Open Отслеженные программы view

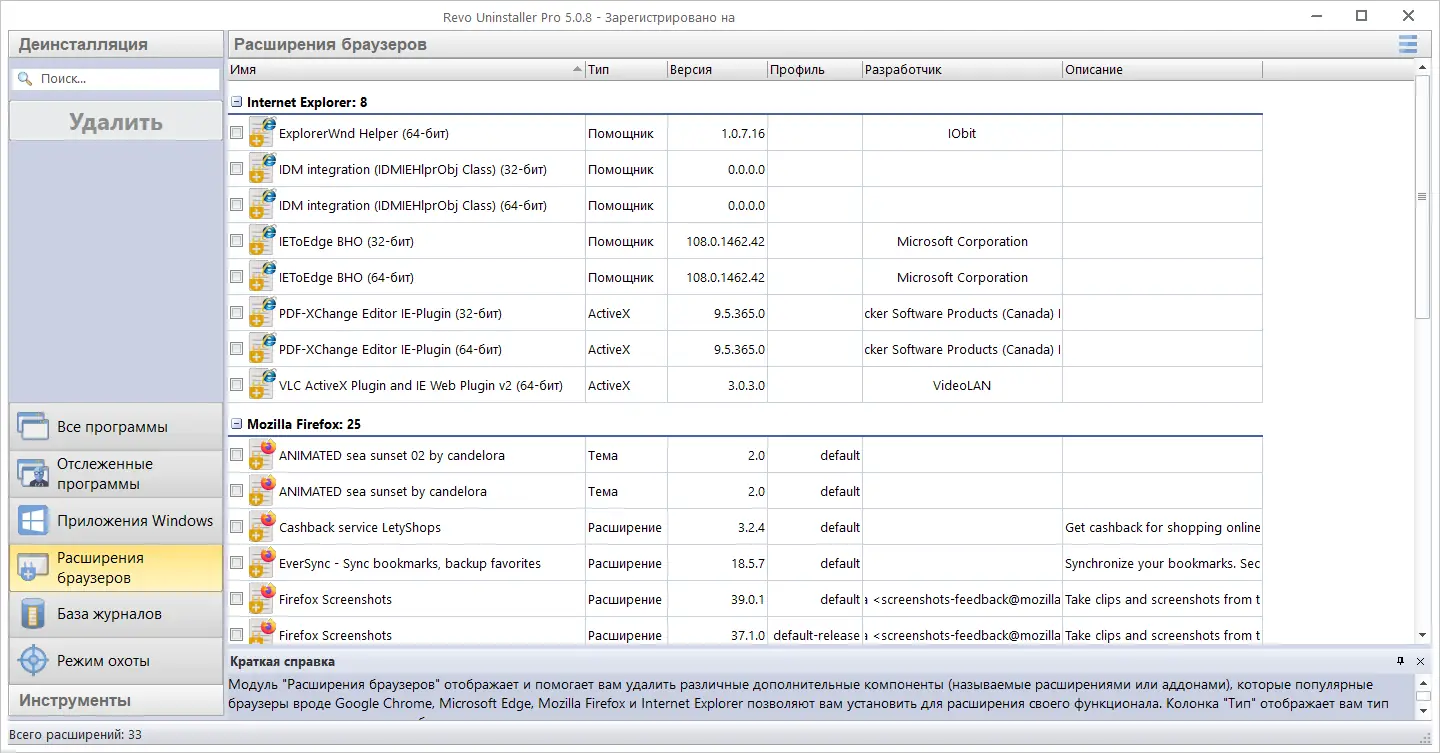(116, 474)
